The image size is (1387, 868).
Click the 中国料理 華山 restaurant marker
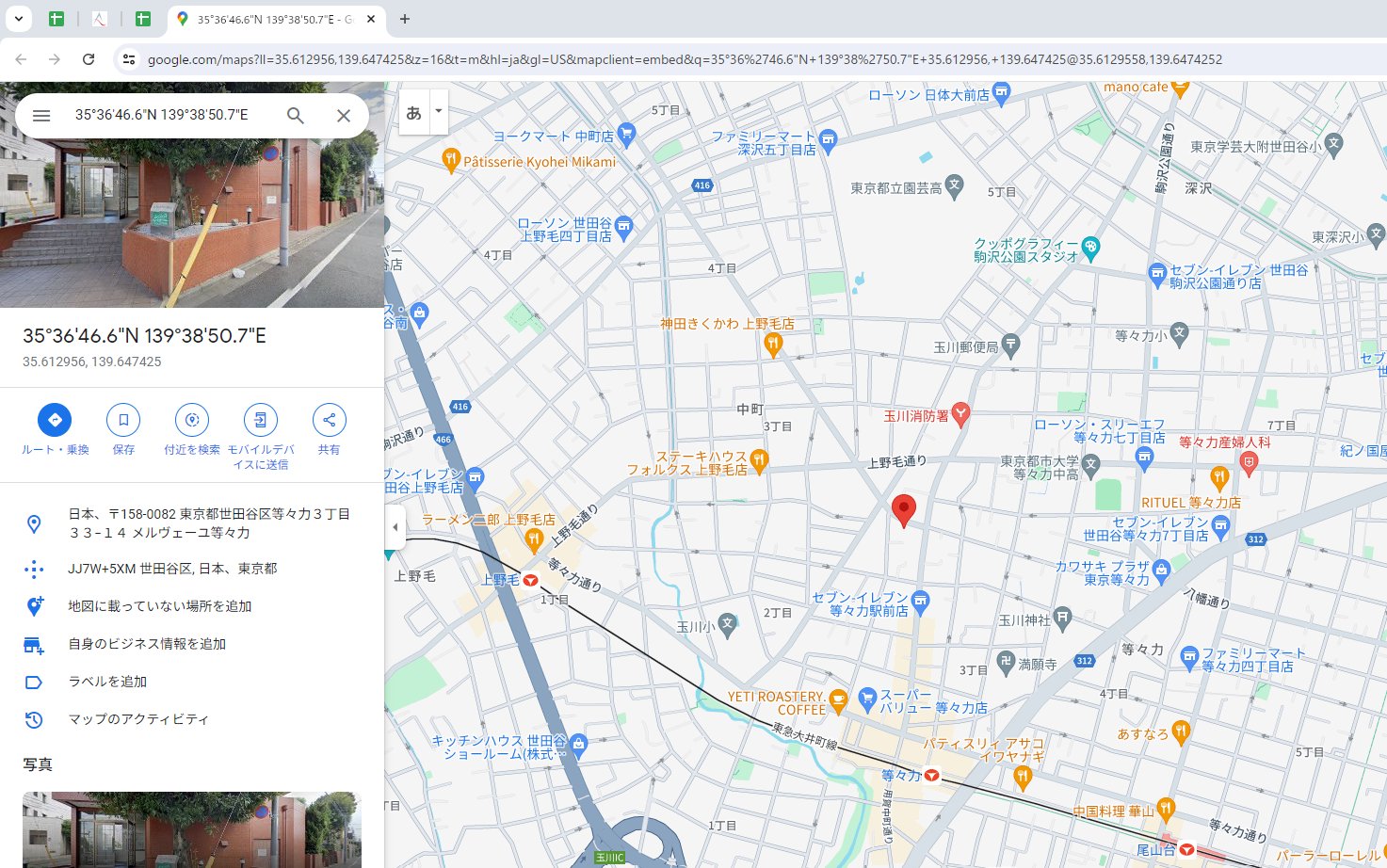[x=1166, y=808]
